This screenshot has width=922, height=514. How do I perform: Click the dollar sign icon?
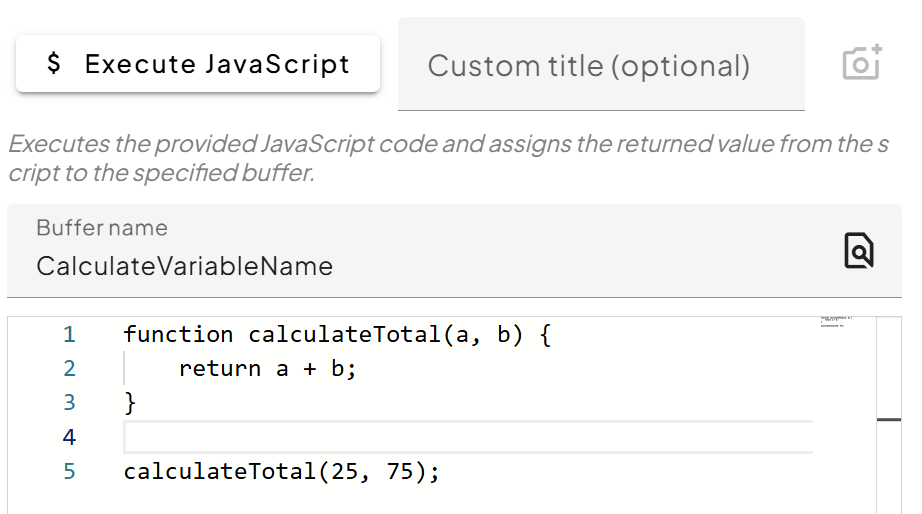pos(54,65)
